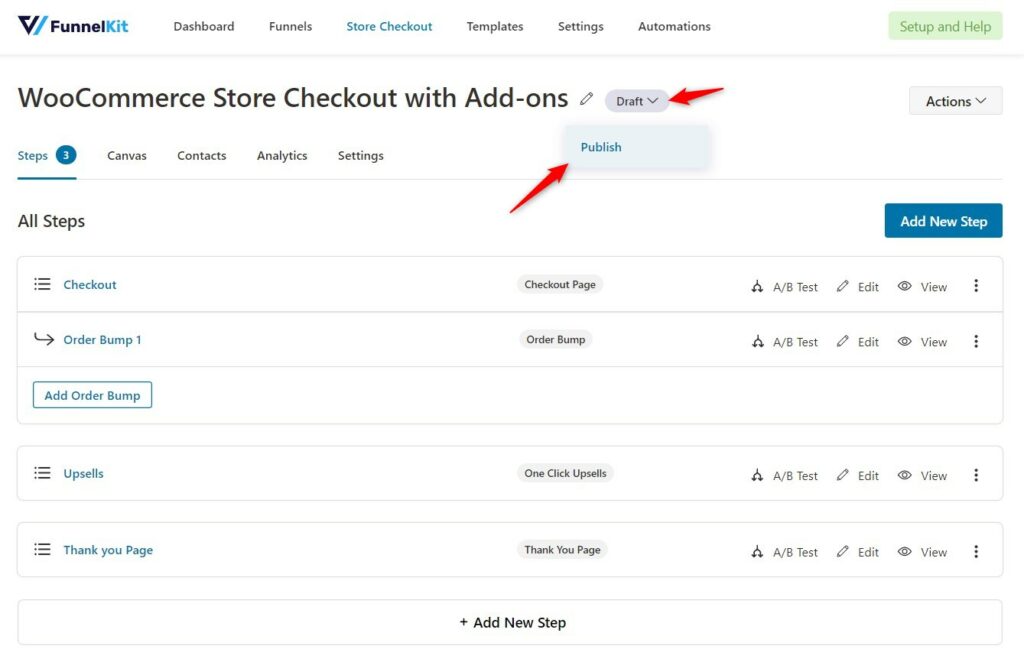Open the Order Bump 1 link

pyautogui.click(x=102, y=339)
